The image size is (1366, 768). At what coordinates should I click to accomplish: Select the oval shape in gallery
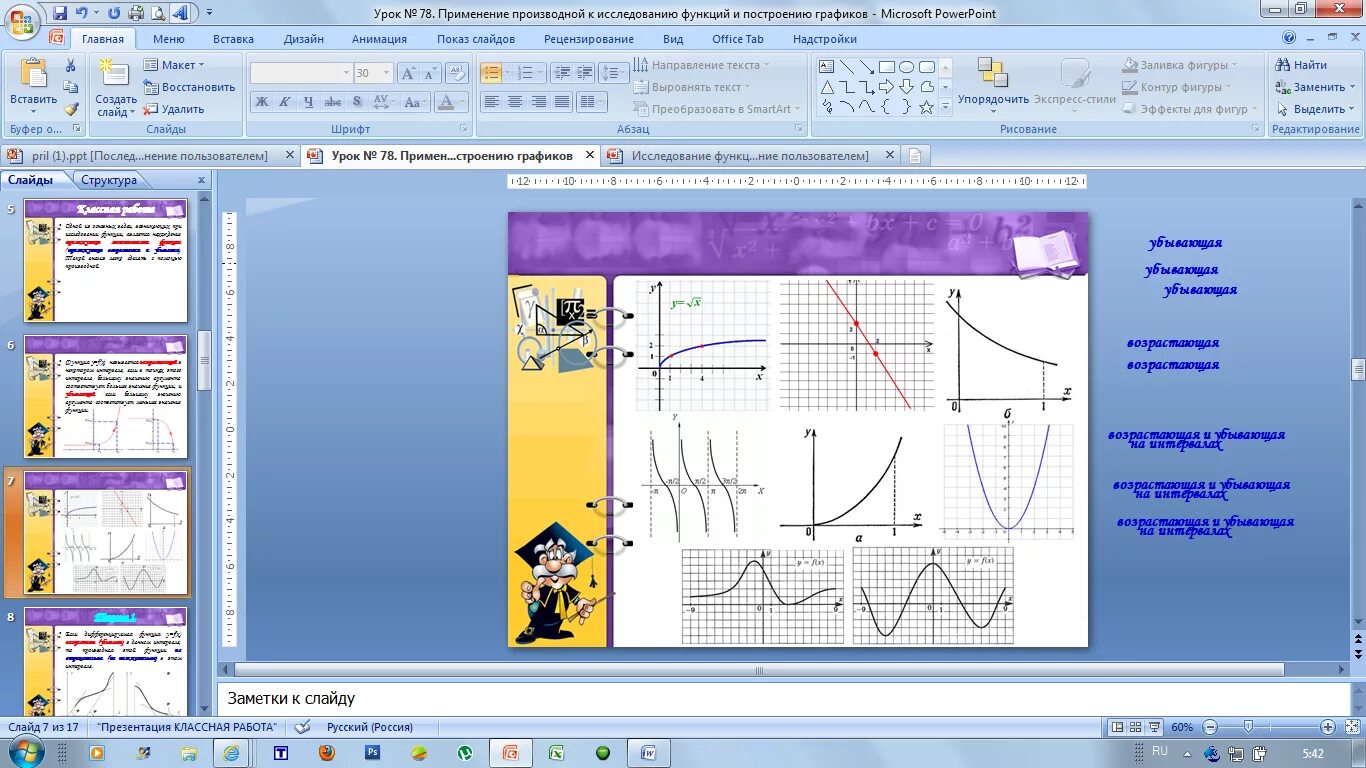pos(906,67)
